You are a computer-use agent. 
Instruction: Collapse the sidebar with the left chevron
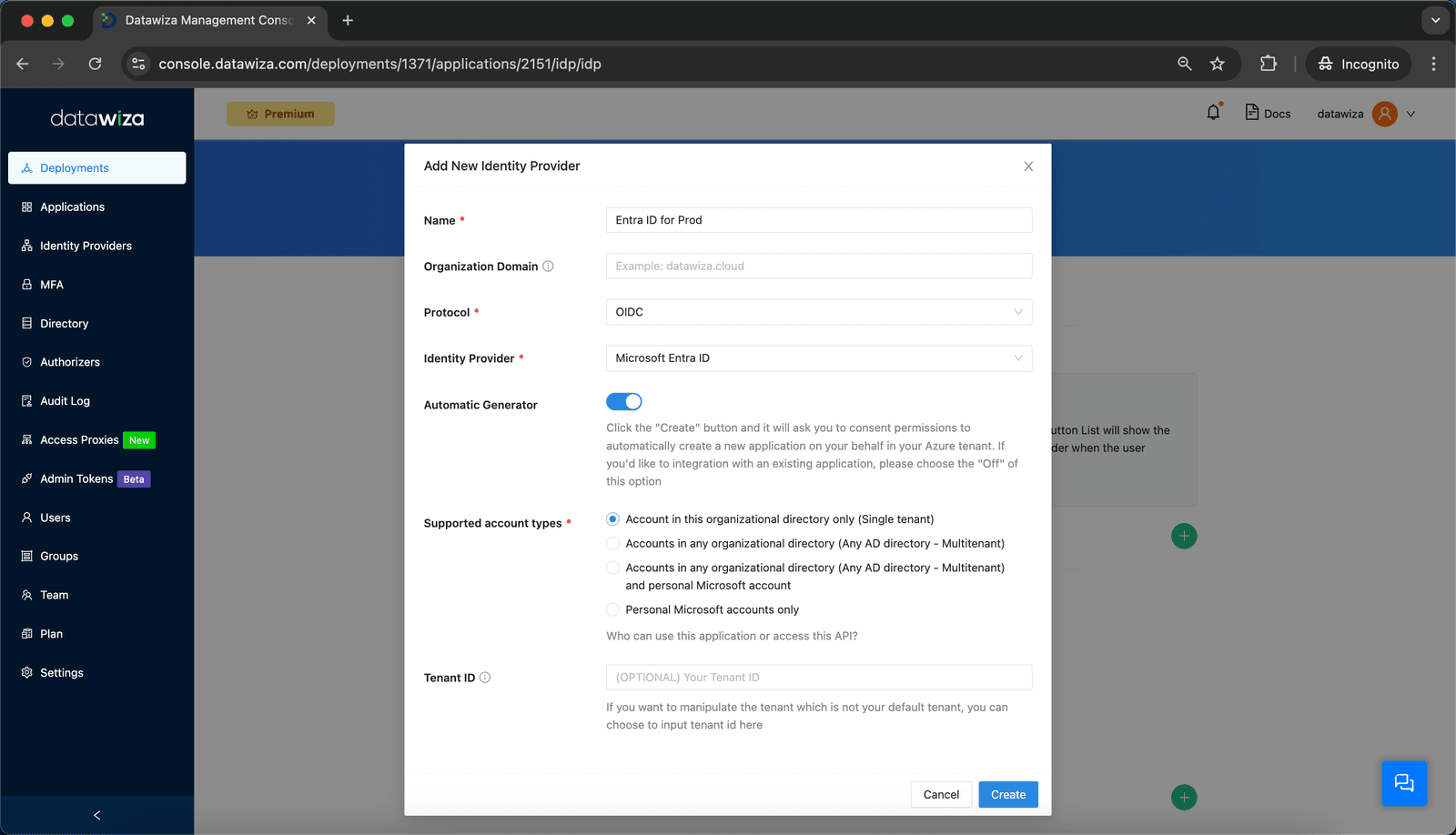(97, 815)
